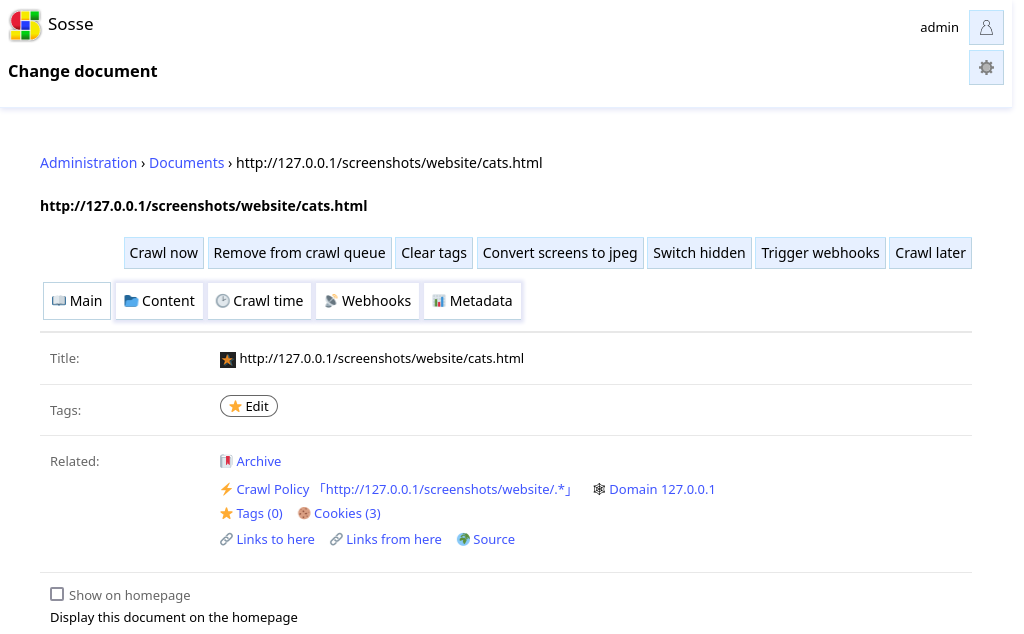Click the Edit tags button
Image resolution: width=1024 pixels, height=634 pixels.
click(249, 406)
